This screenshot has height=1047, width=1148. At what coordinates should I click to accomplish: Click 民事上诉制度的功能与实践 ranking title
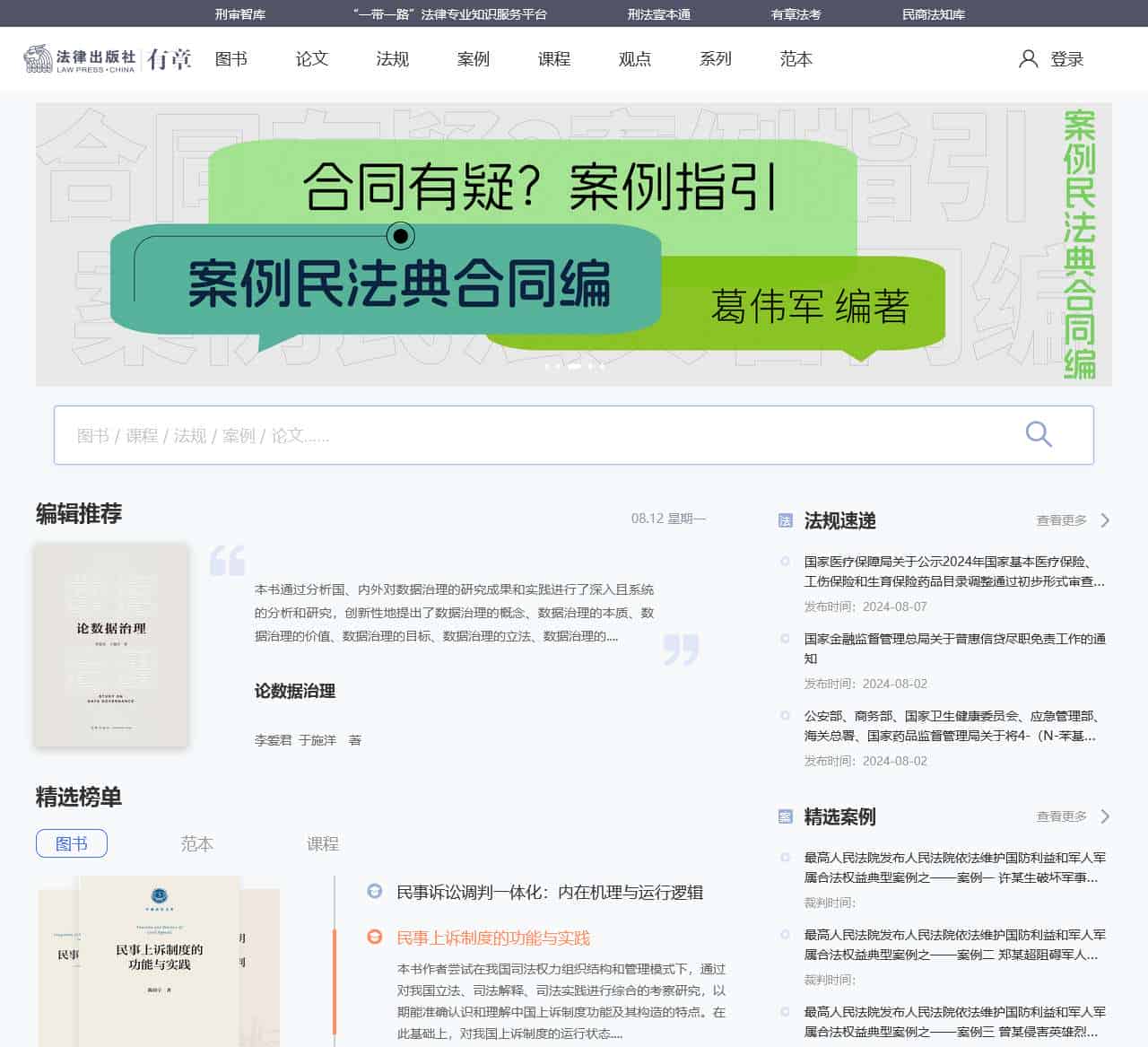pos(493,938)
